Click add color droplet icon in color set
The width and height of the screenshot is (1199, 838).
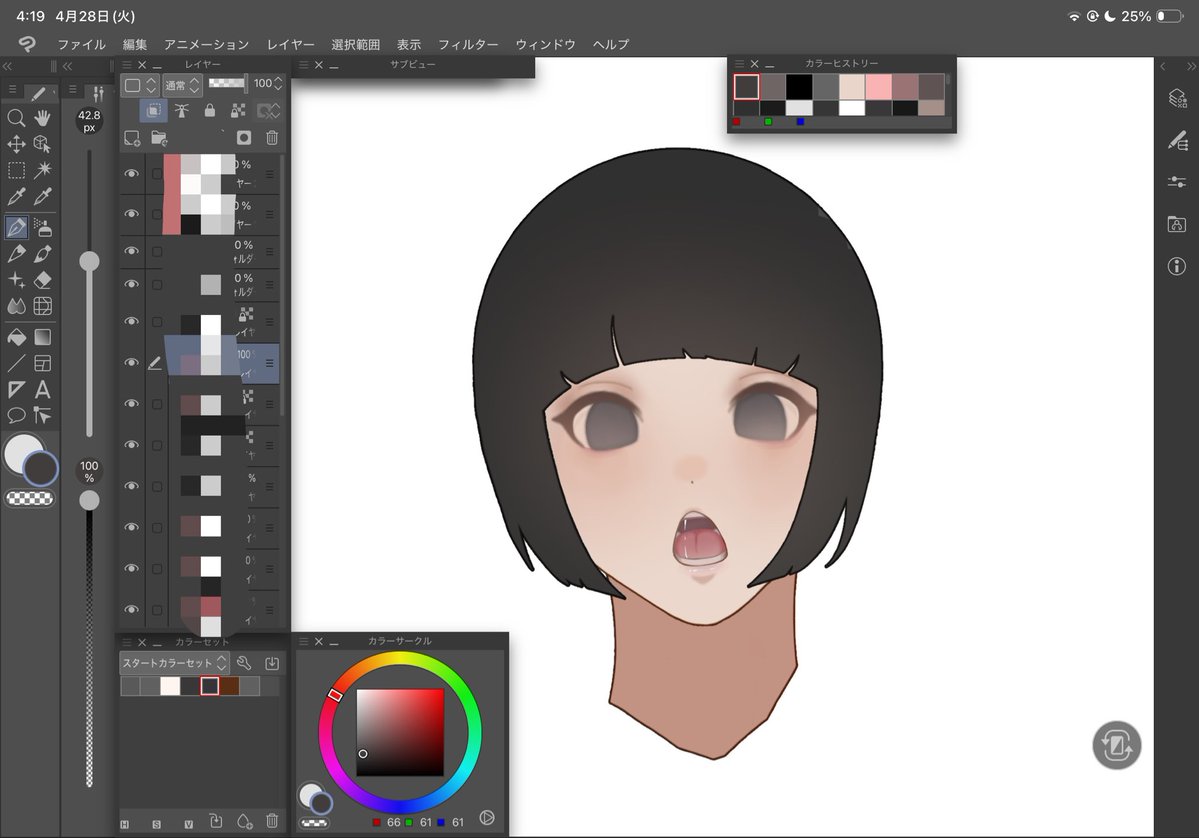(244, 821)
